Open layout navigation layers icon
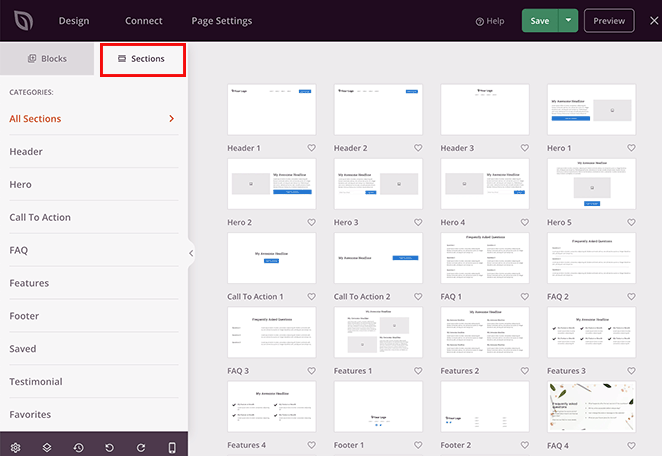 (47, 447)
